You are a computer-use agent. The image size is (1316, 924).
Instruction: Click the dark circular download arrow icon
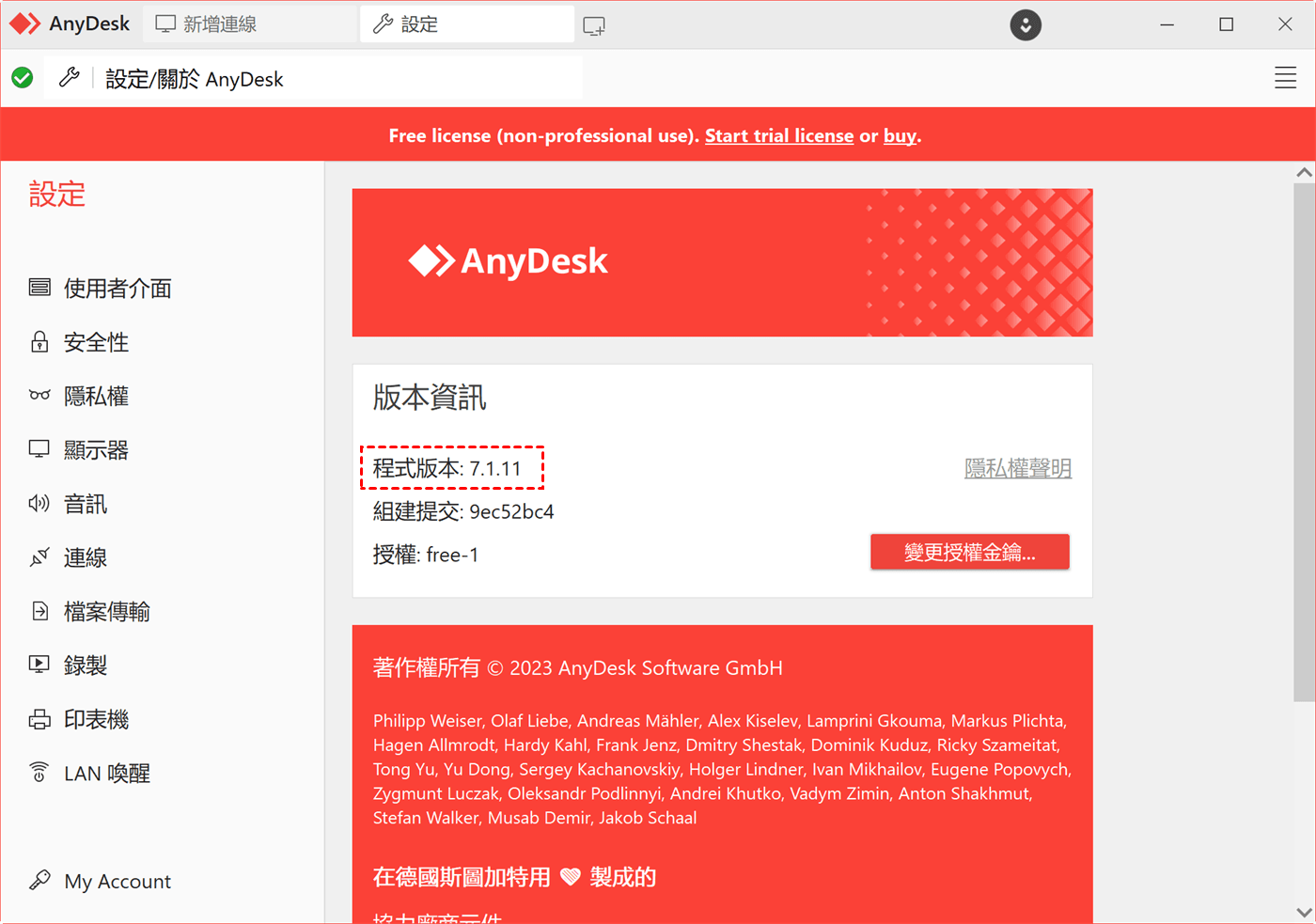point(1026,24)
